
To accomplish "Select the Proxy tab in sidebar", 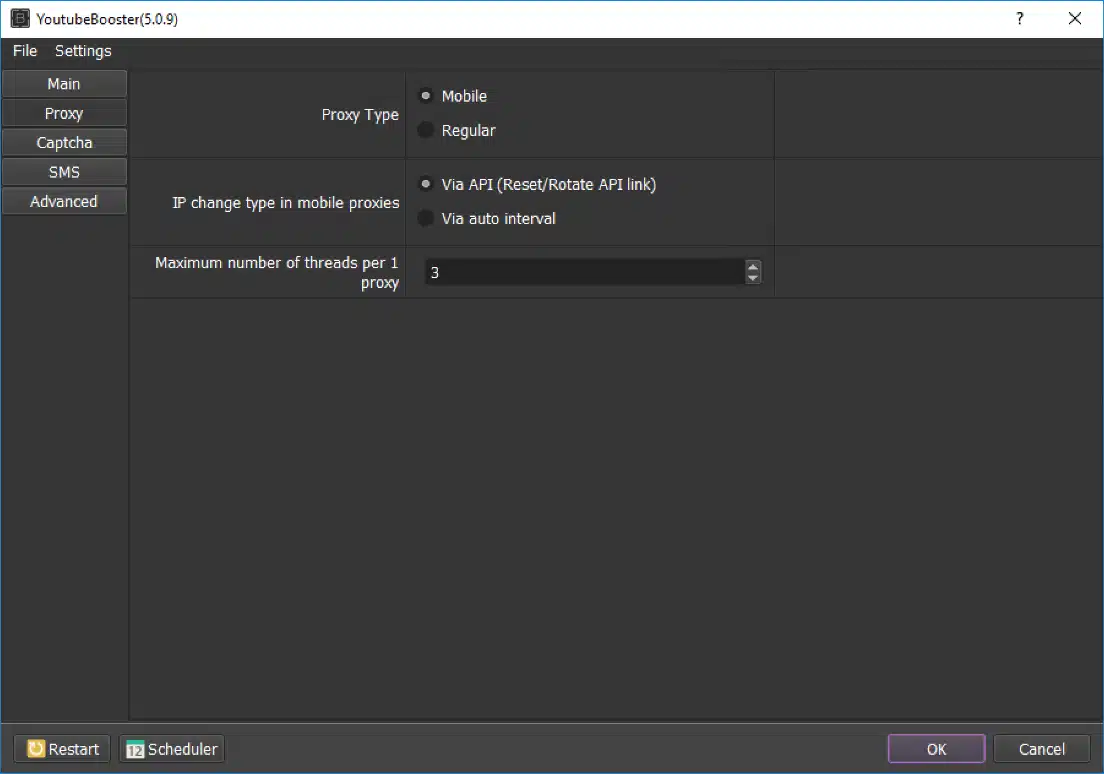I will (x=64, y=113).
